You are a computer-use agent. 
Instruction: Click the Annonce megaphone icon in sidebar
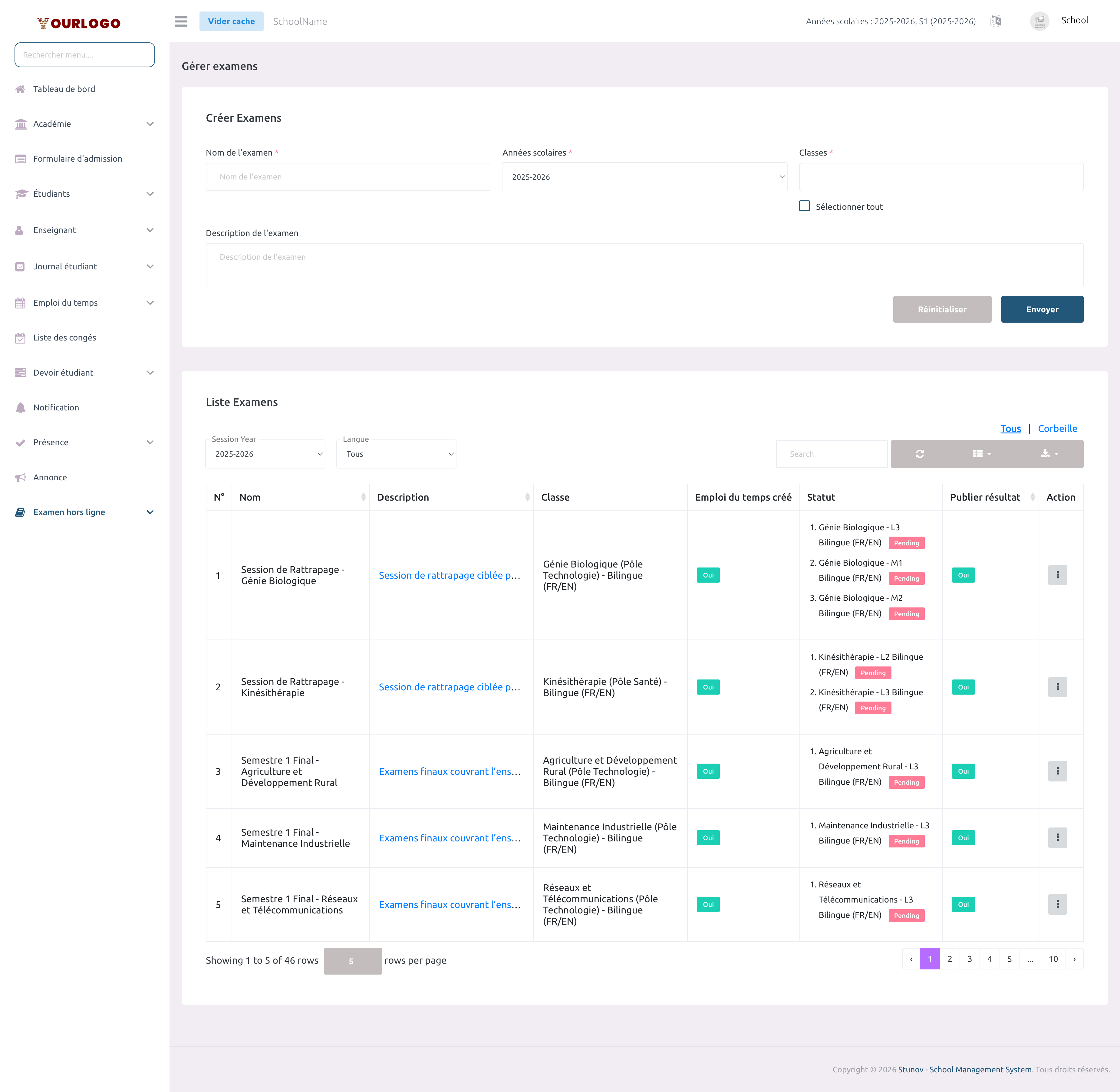pyautogui.click(x=21, y=477)
